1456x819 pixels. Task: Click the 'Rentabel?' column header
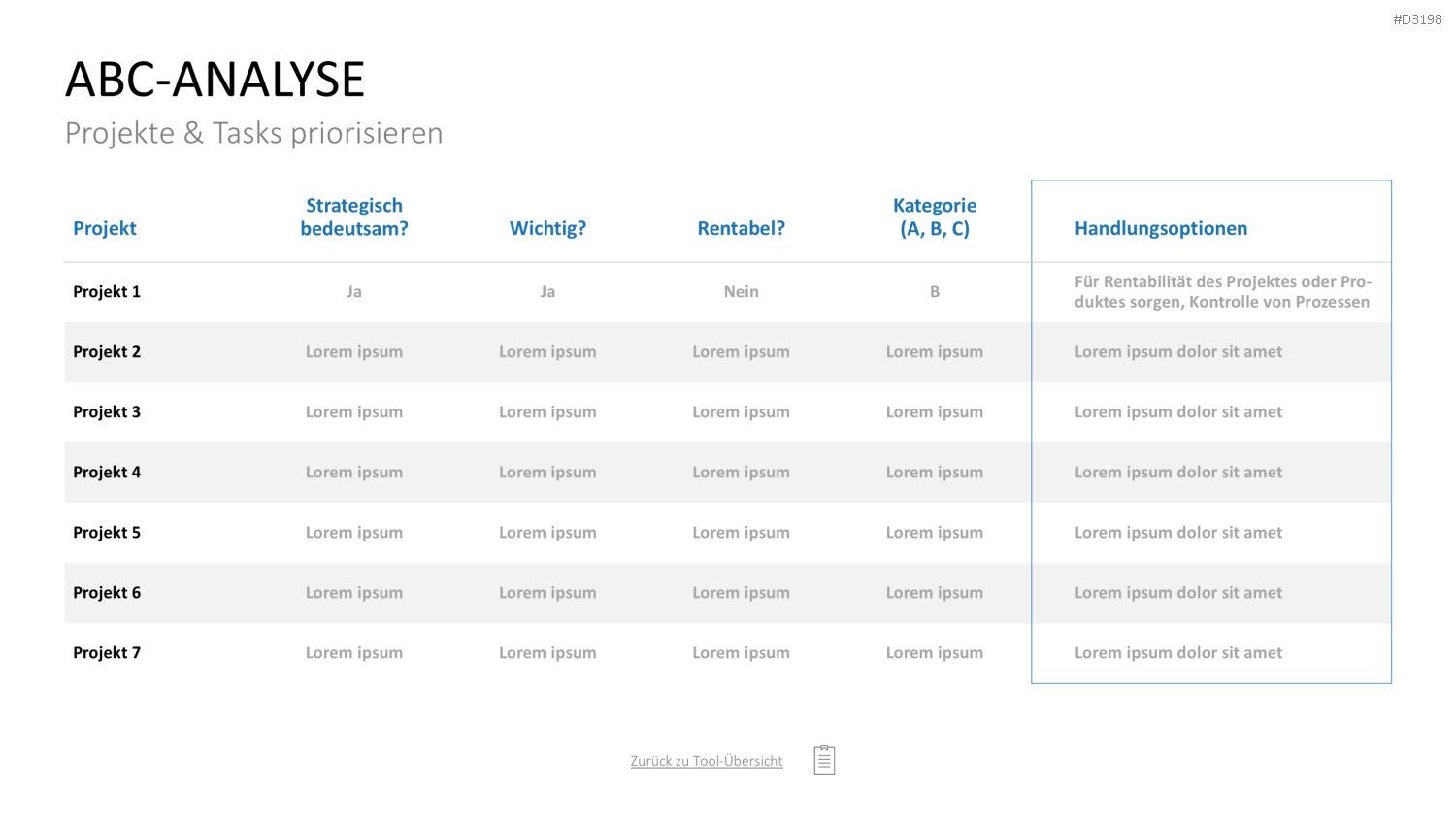click(741, 228)
